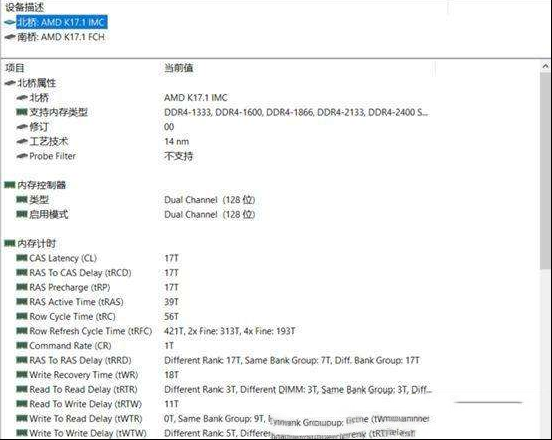Select the RAS Active Time (tRAS) row

(218, 302)
